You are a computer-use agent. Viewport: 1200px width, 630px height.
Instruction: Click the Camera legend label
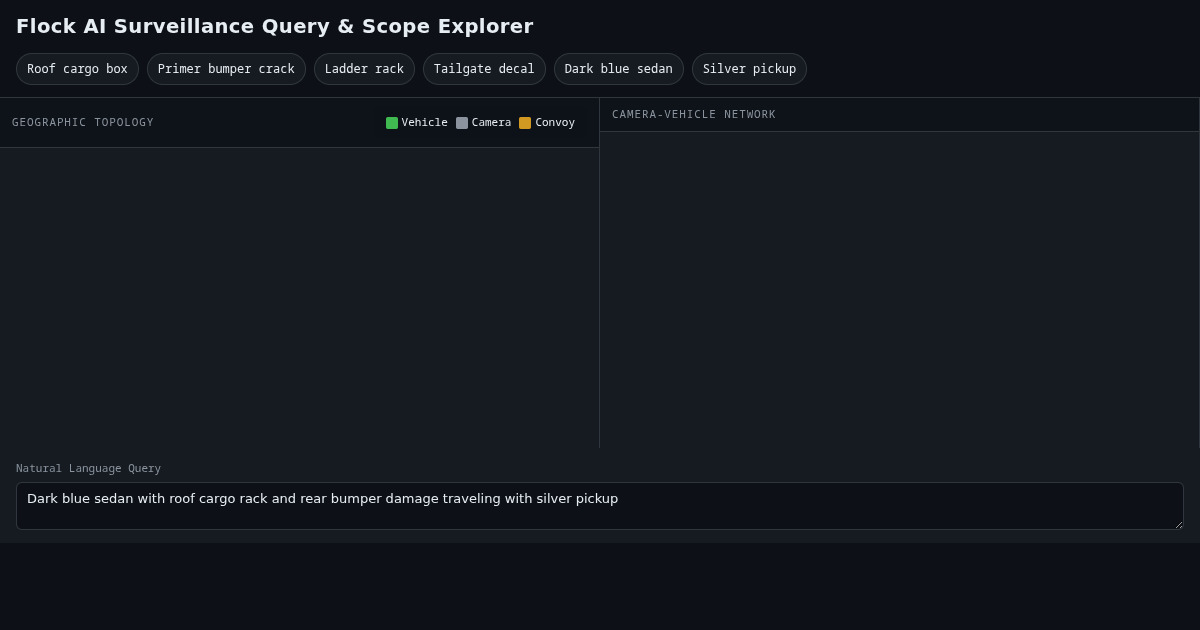click(491, 123)
